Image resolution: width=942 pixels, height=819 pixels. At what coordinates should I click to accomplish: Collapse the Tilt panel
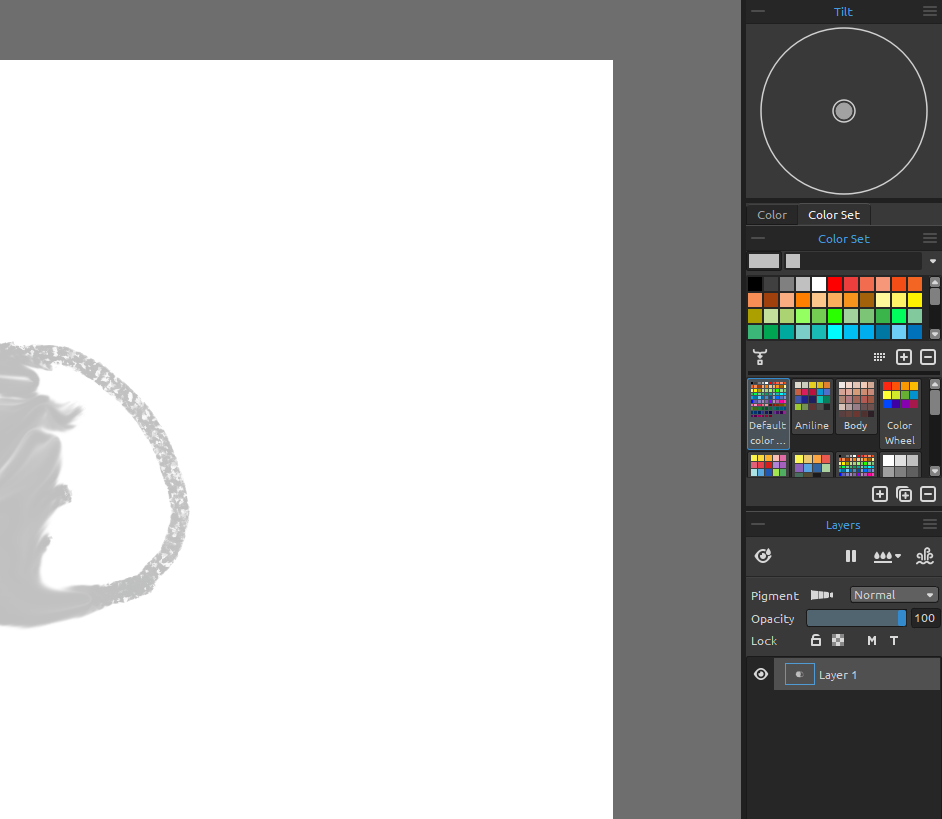758,11
